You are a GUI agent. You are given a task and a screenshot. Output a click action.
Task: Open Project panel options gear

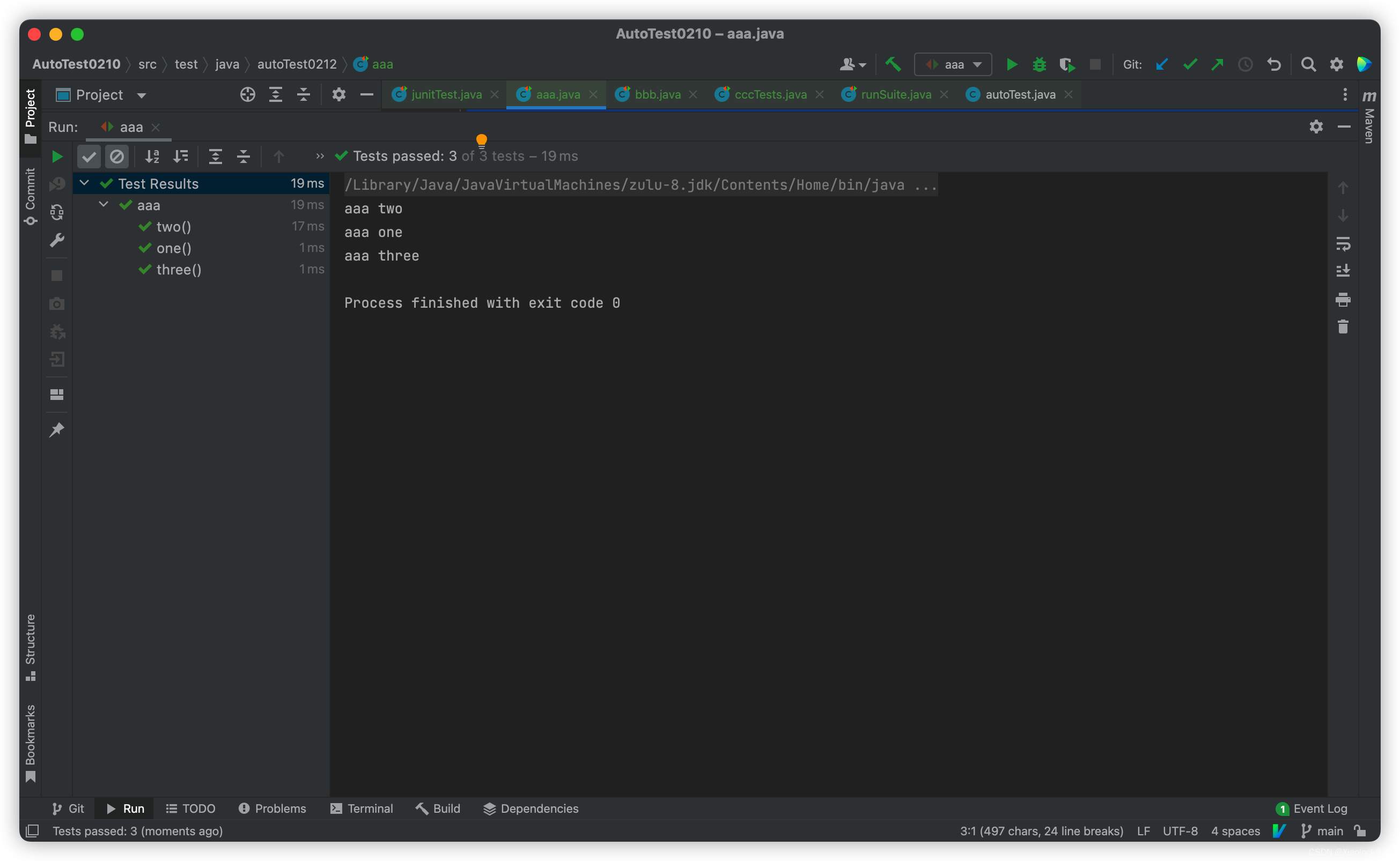[x=339, y=94]
